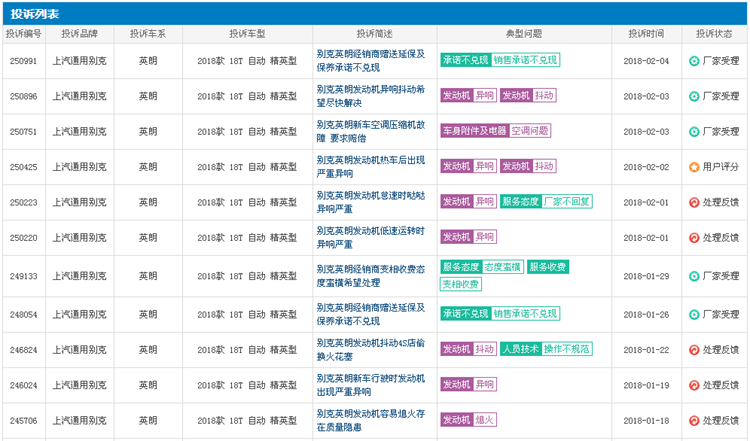Click 发动机 抖动 tag in row 250896
Screen dimensions: 750x441
click(528, 96)
